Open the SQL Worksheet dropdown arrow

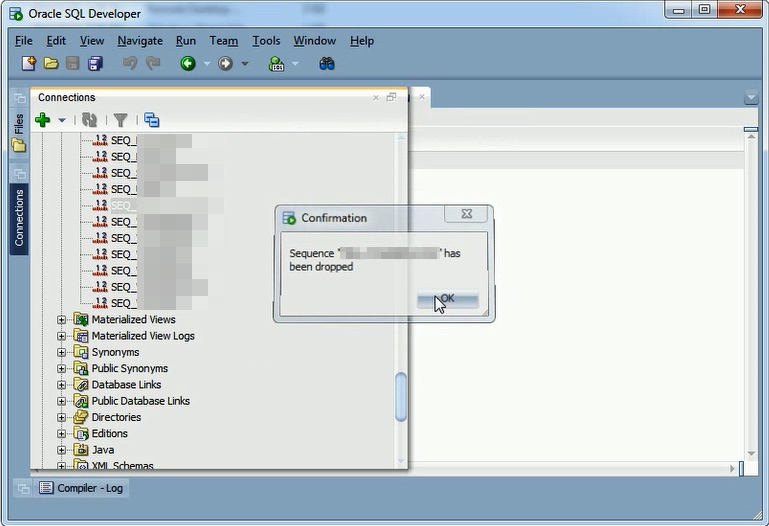[295, 64]
